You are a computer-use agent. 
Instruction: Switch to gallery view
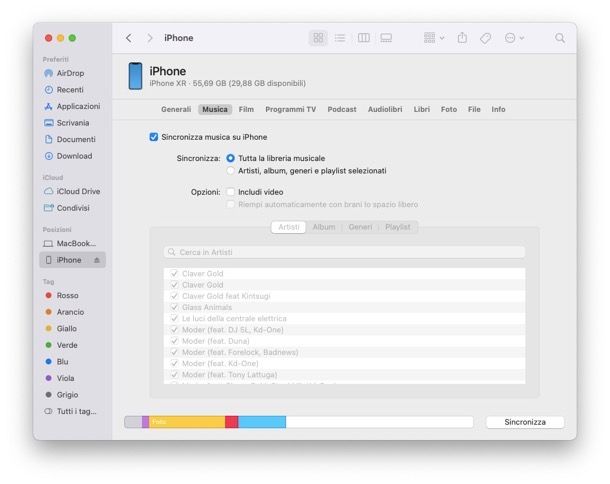[x=386, y=38]
